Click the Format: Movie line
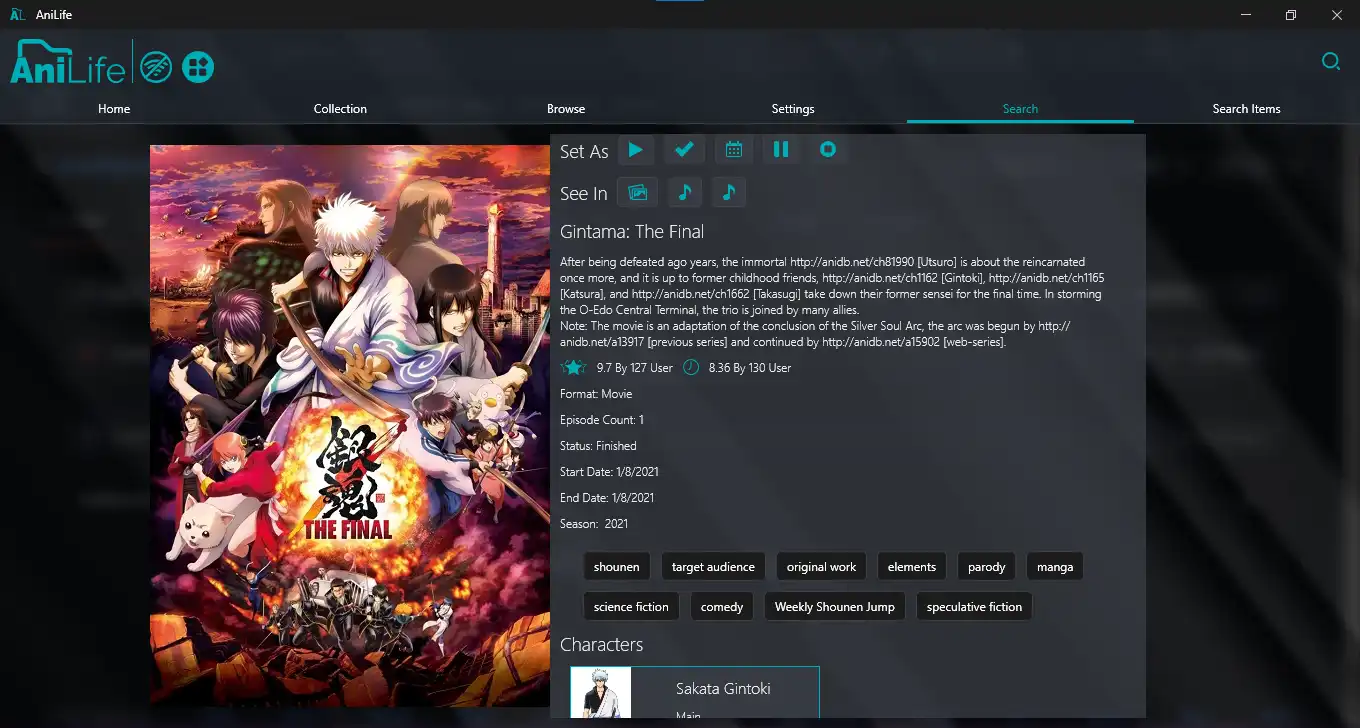Image resolution: width=1360 pixels, height=728 pixels. (596, 394)
